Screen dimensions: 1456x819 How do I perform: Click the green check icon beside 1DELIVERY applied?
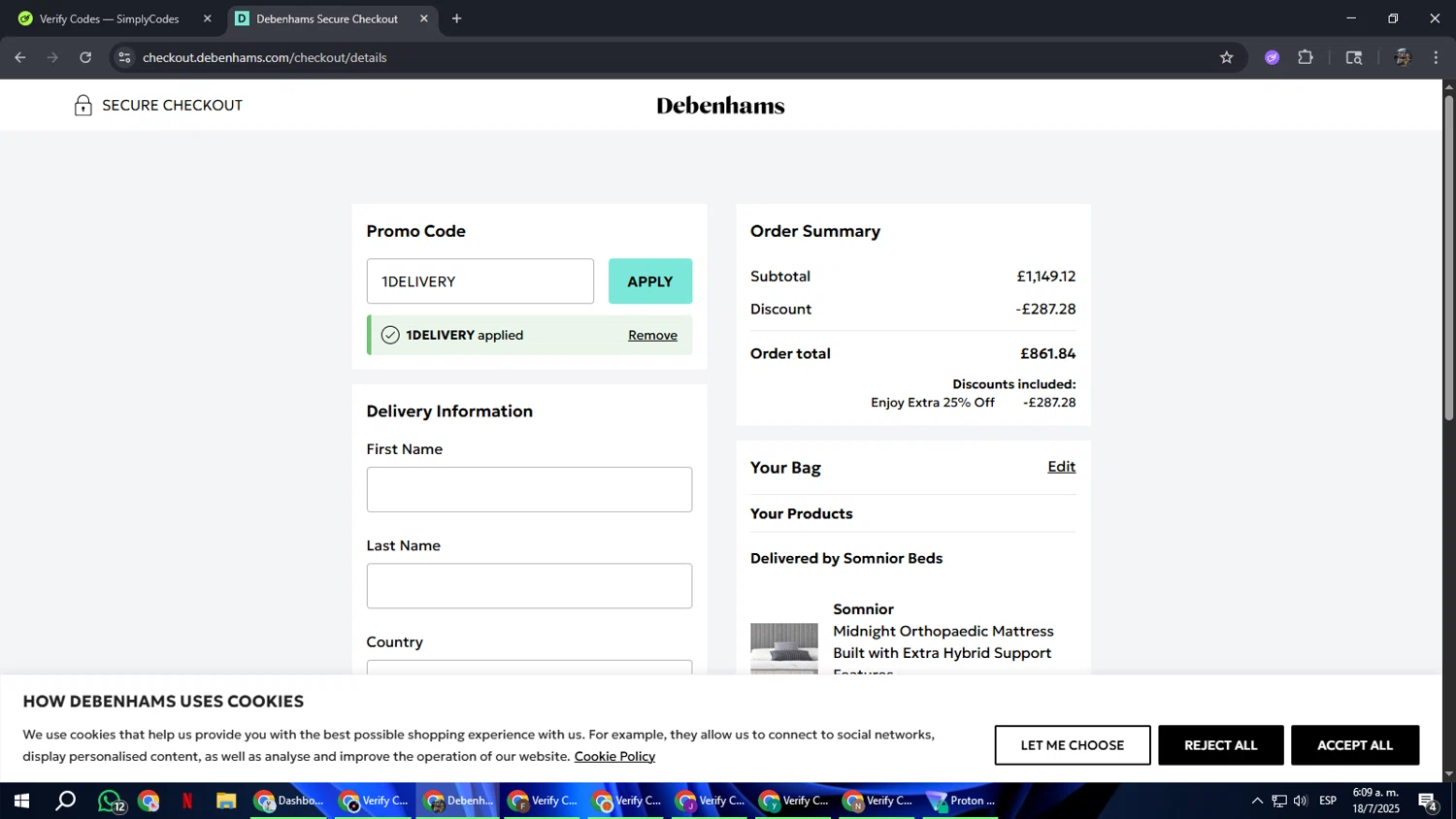(x=390, y=335)
